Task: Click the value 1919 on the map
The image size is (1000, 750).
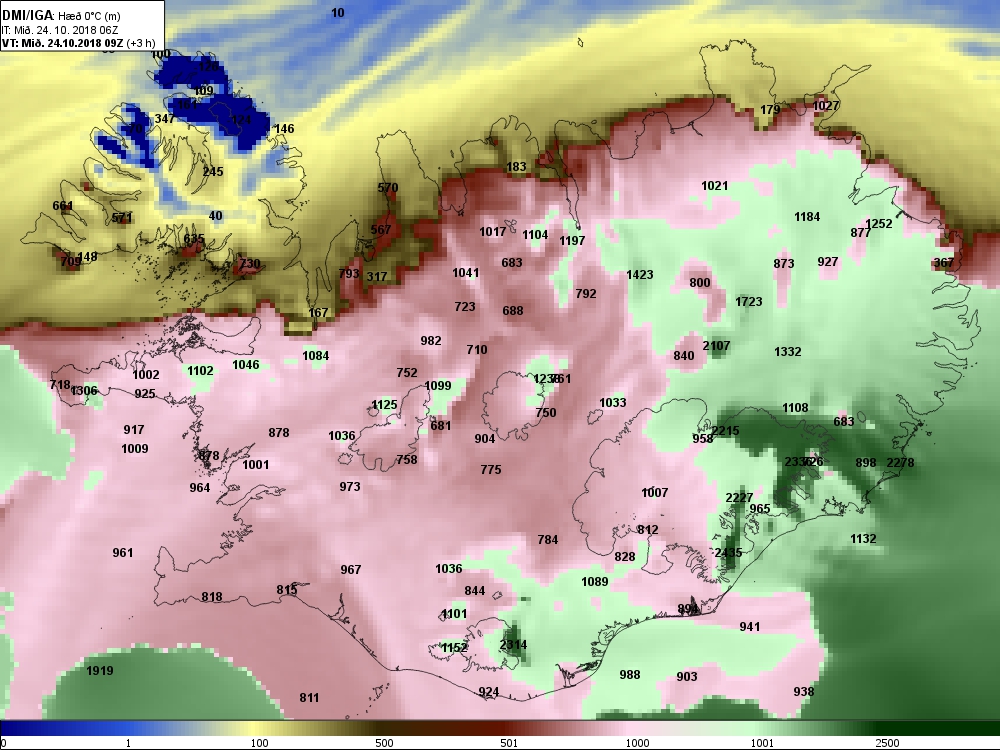Action: click(99, 670)
